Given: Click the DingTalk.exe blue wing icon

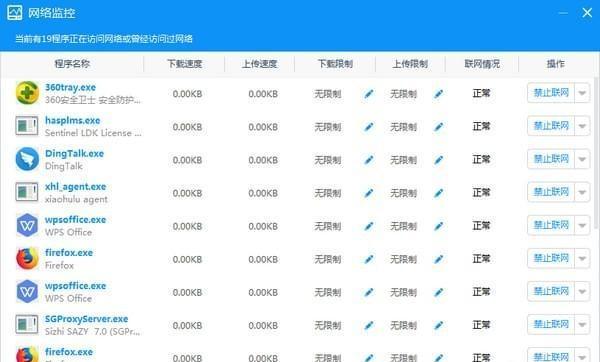Looking at the screenshot, I should [27, 159].
